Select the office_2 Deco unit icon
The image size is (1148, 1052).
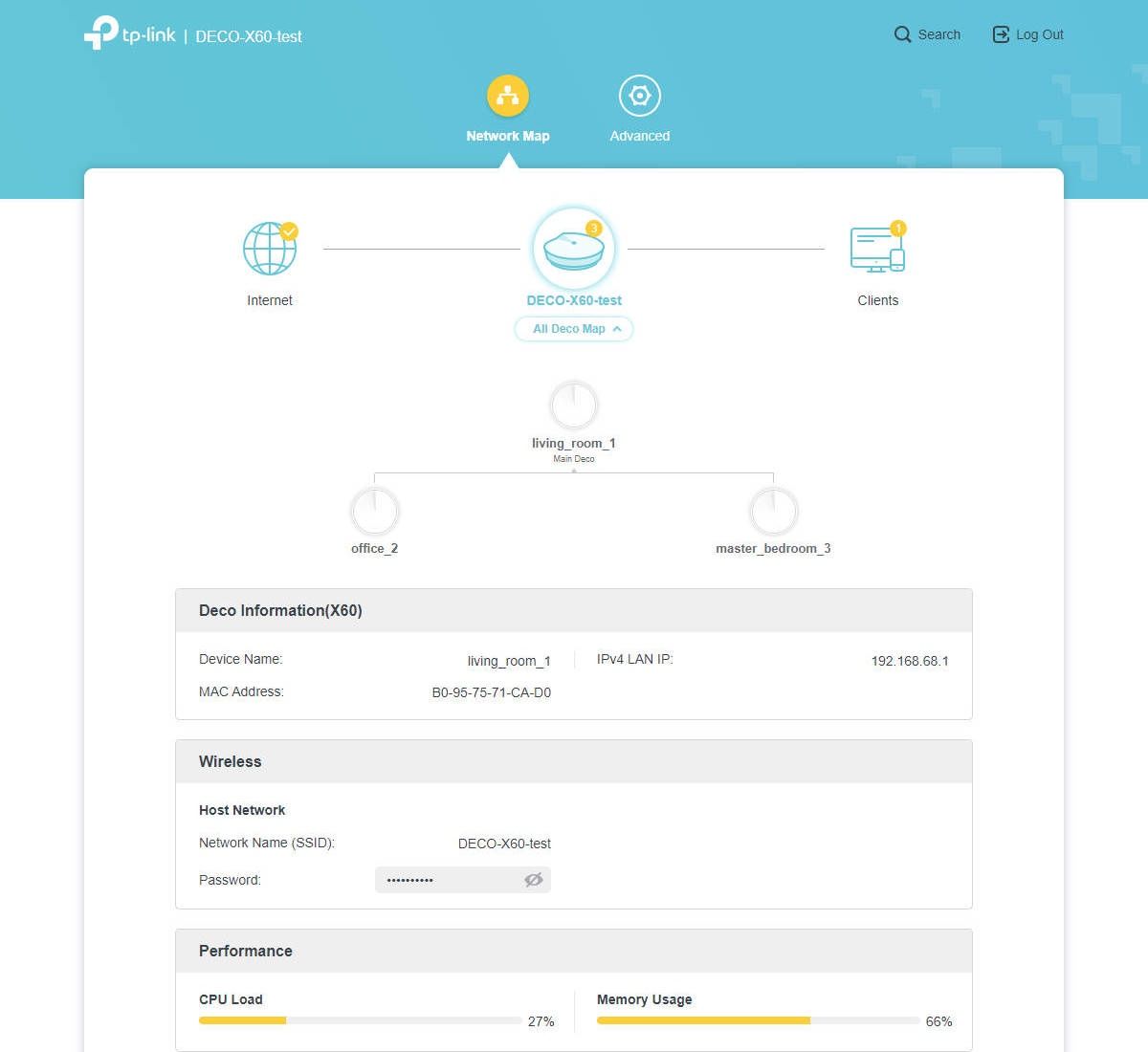click(375, 512)
